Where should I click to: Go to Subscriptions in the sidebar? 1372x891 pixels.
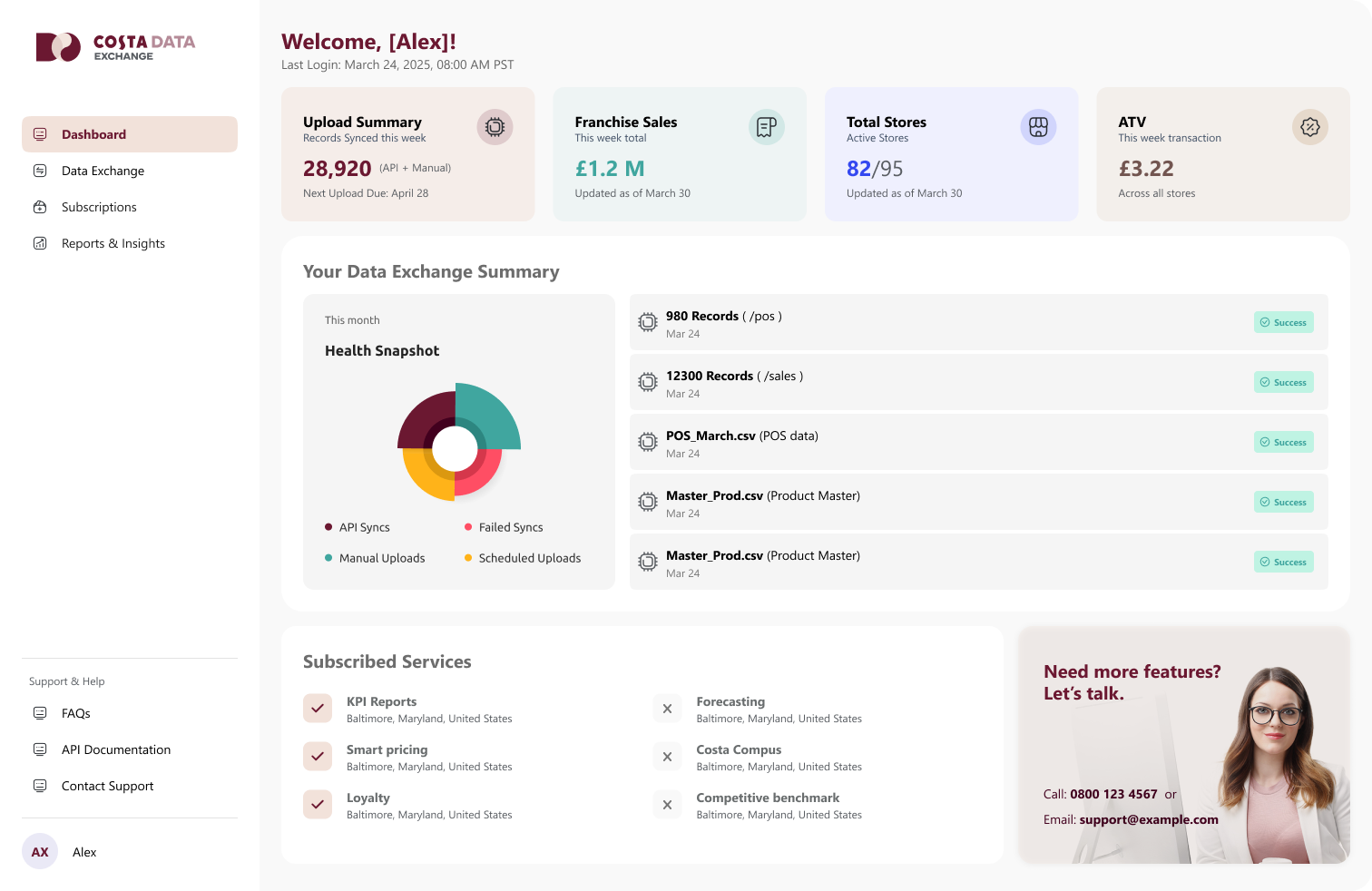[130, 207]
